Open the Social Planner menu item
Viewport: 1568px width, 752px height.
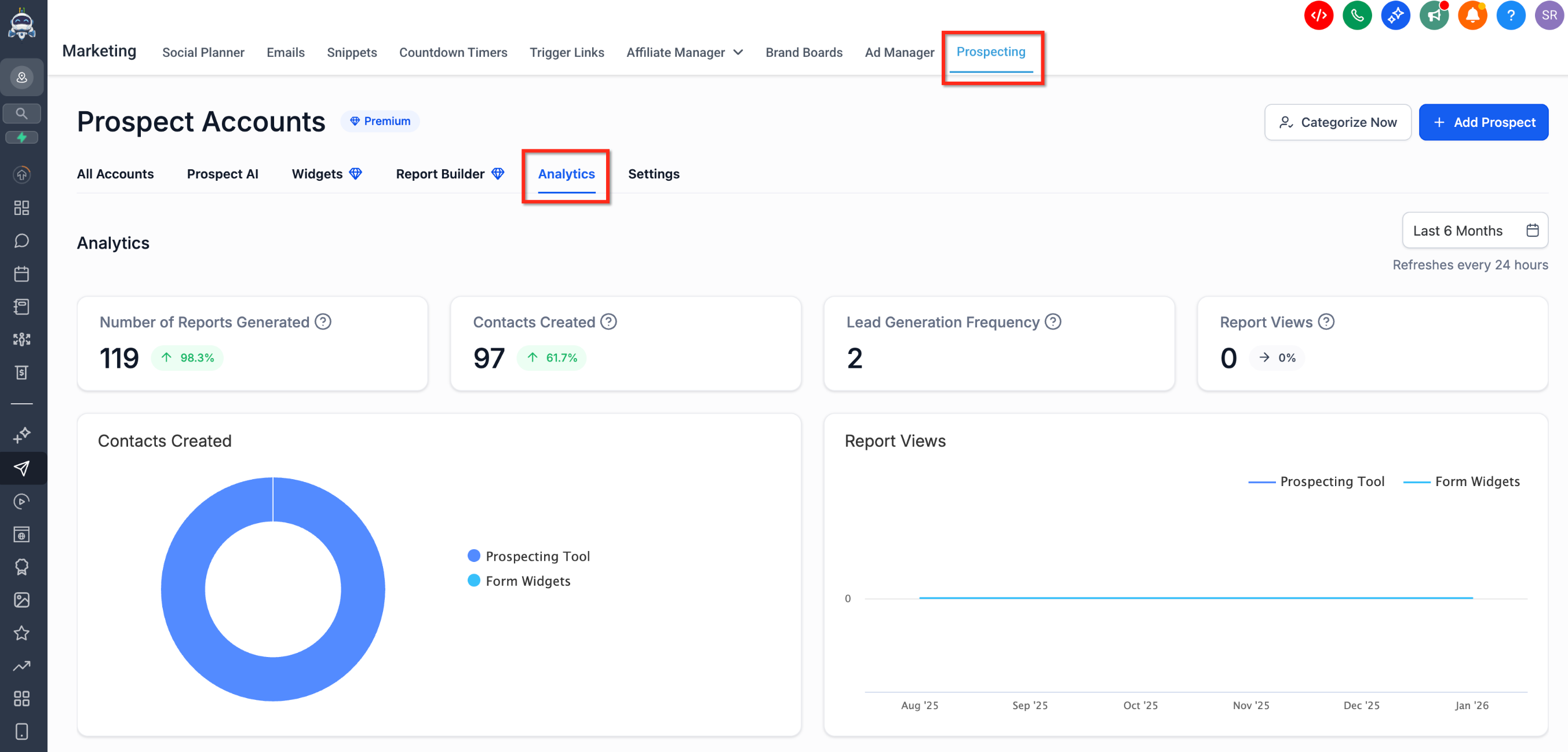pyautogui.click(x=203, y=52)
